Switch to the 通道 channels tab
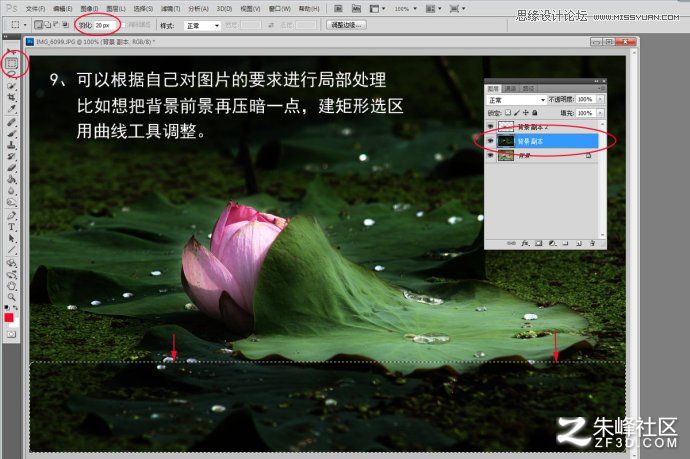Screen dimensions: 690x459 coord(510,88)
